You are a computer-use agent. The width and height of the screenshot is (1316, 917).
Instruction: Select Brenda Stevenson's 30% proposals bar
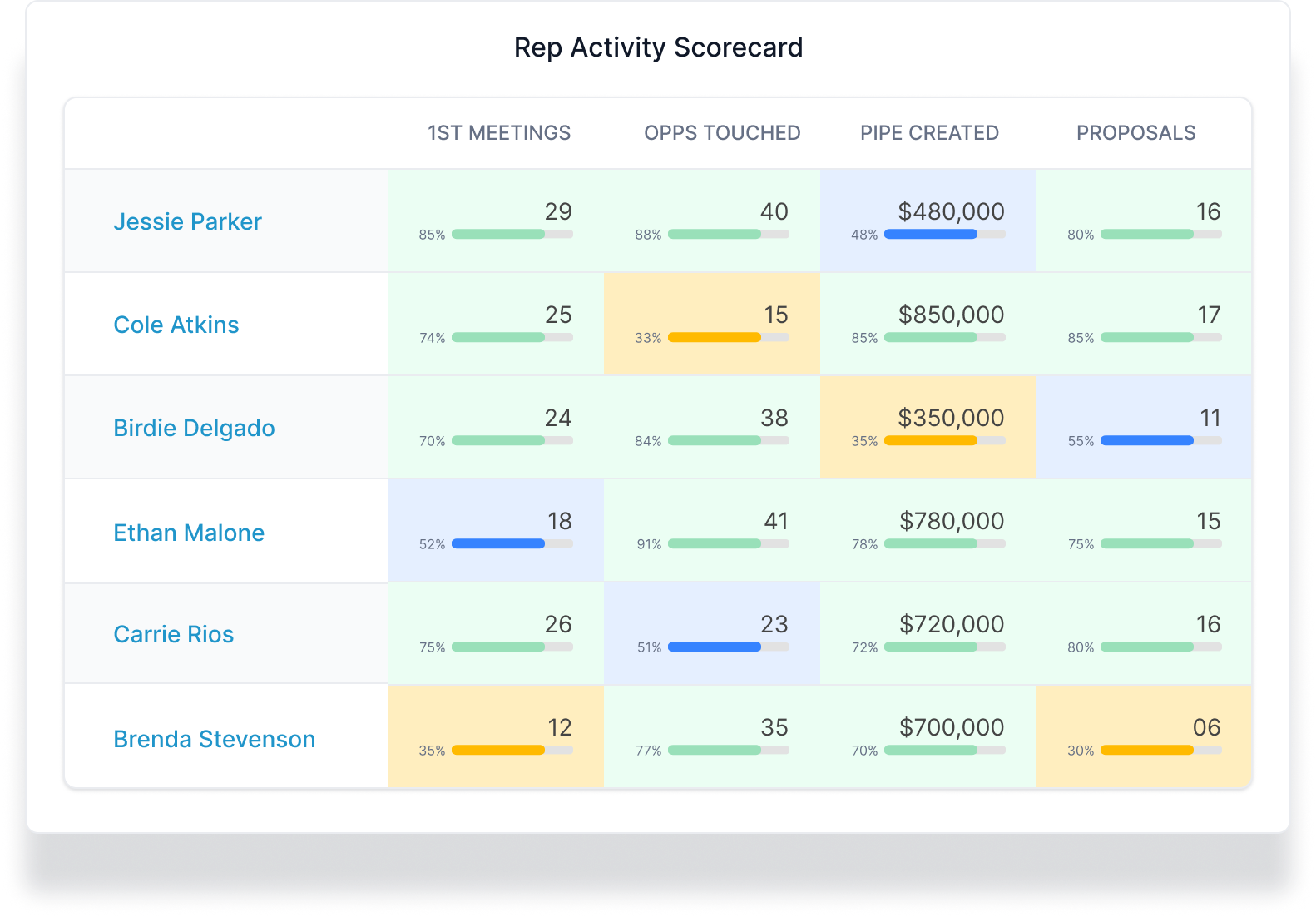[1161, 751]
